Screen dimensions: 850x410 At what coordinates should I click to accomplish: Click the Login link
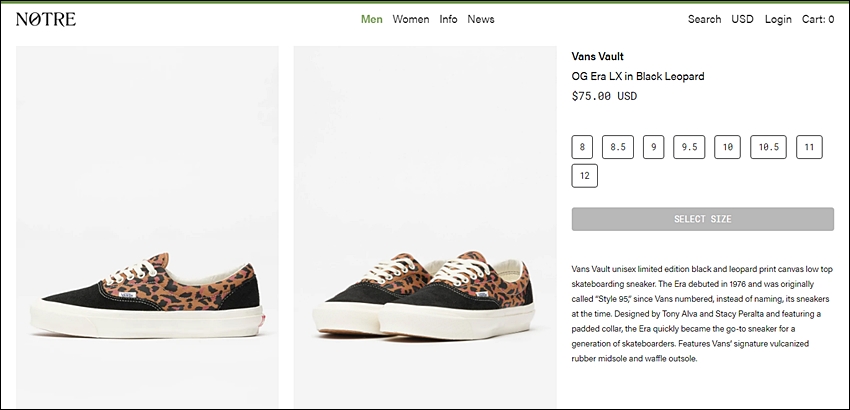778,19
